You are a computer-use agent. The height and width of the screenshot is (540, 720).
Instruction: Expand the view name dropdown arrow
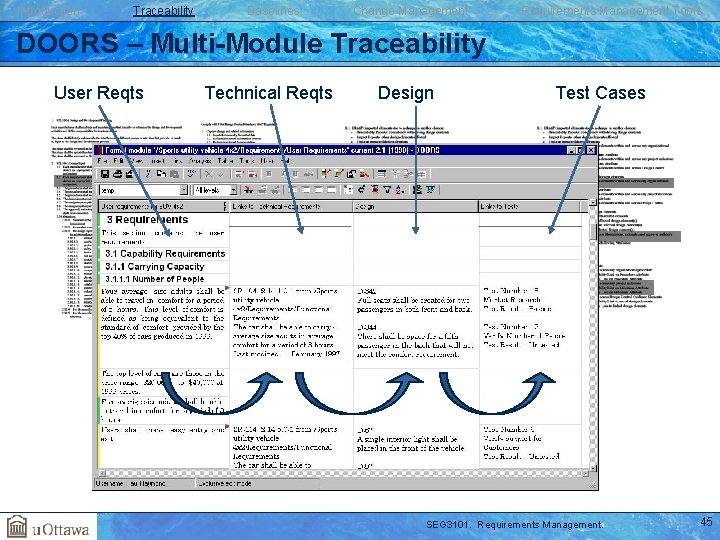(184, 190)
